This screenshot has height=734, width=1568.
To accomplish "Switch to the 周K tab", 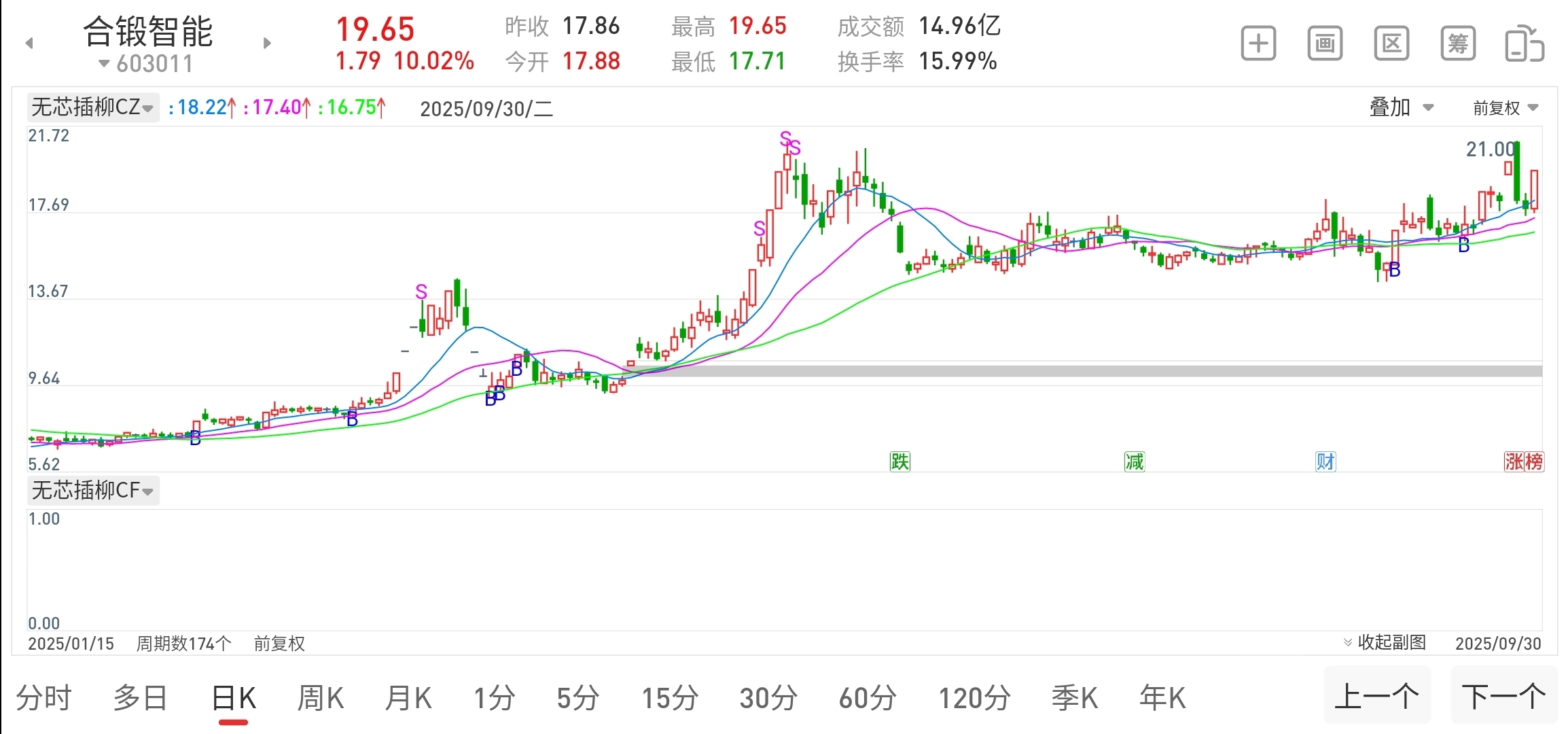I will [x=321, y=699].
